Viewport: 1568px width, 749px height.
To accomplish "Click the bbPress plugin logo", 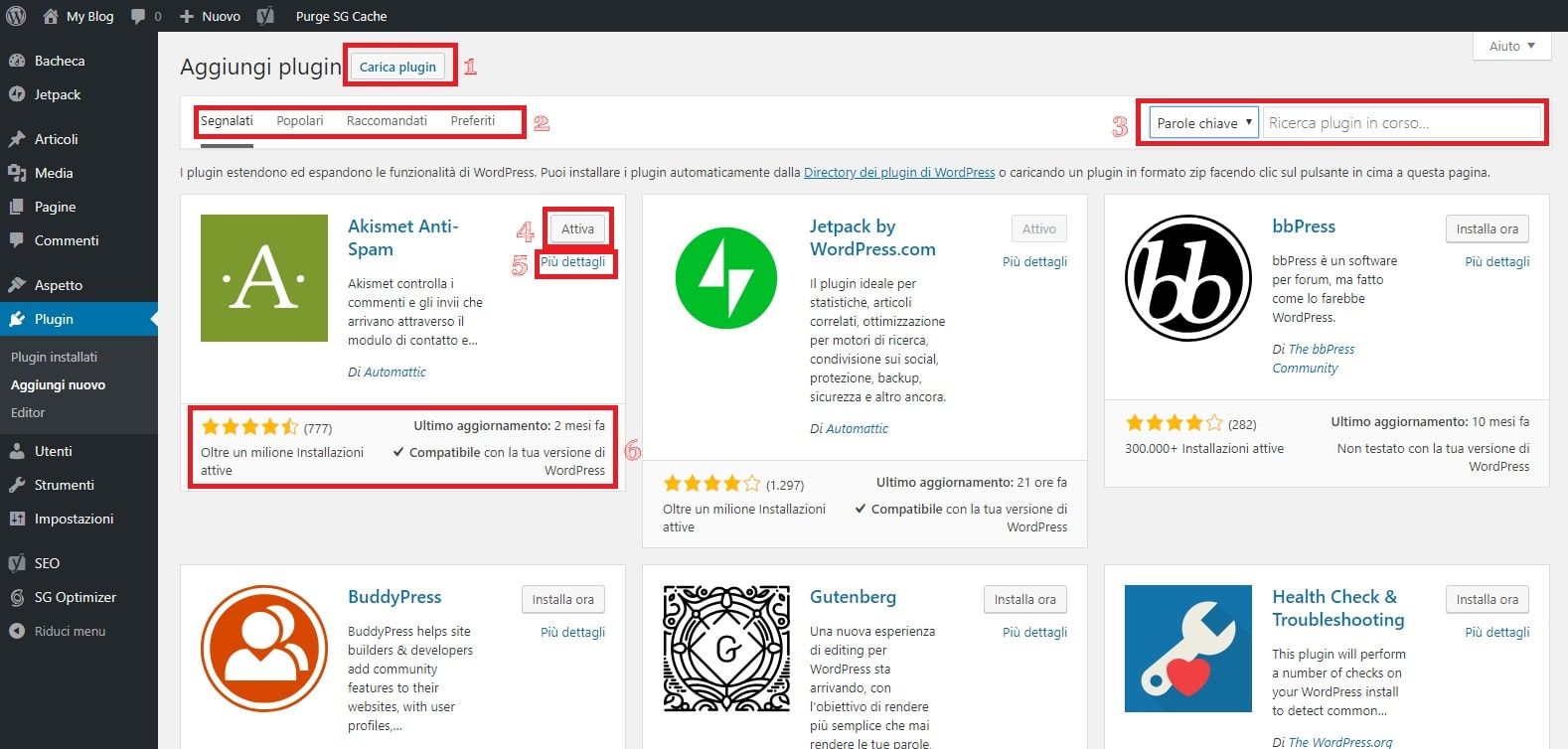I will pyautogui.click(x=1188, y=278).
